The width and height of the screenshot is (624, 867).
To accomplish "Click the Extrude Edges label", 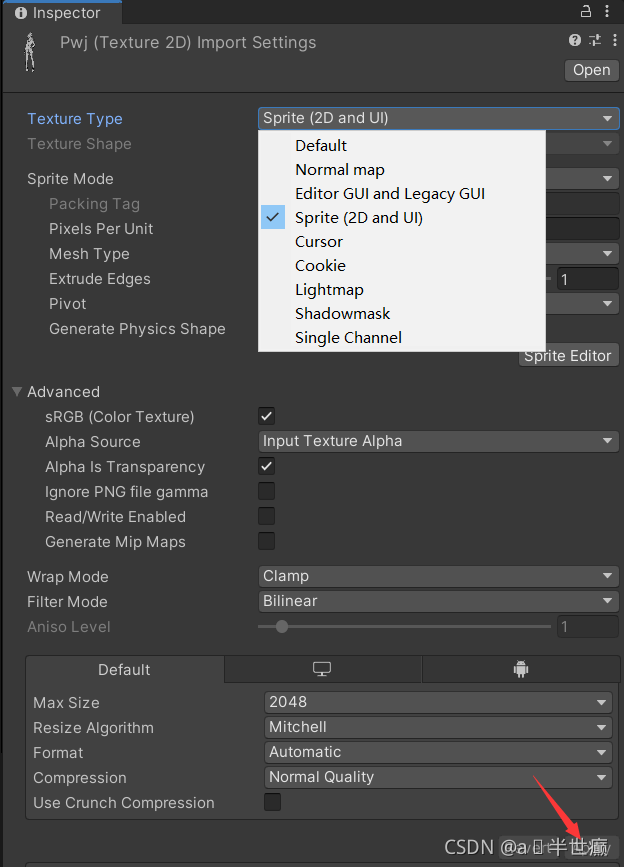I will tap(99, 279).
